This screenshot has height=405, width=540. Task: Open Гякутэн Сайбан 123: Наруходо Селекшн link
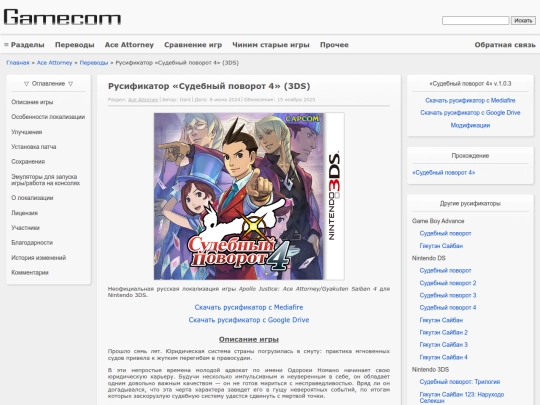(461, 397)
